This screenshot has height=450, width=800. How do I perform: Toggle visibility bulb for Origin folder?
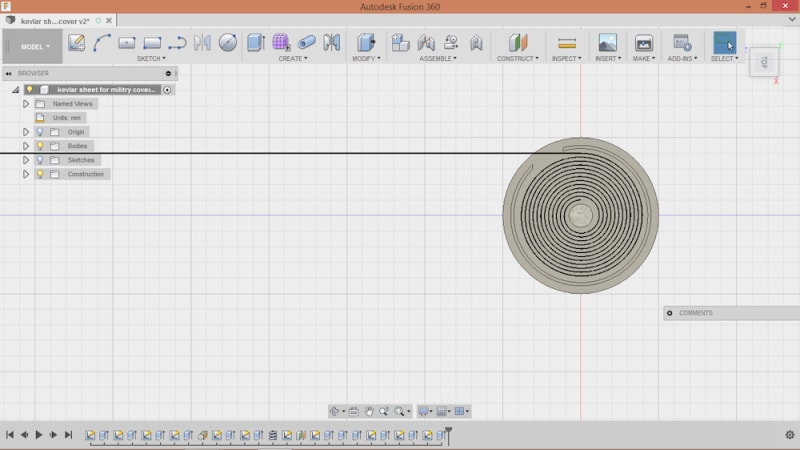point(40,132)
